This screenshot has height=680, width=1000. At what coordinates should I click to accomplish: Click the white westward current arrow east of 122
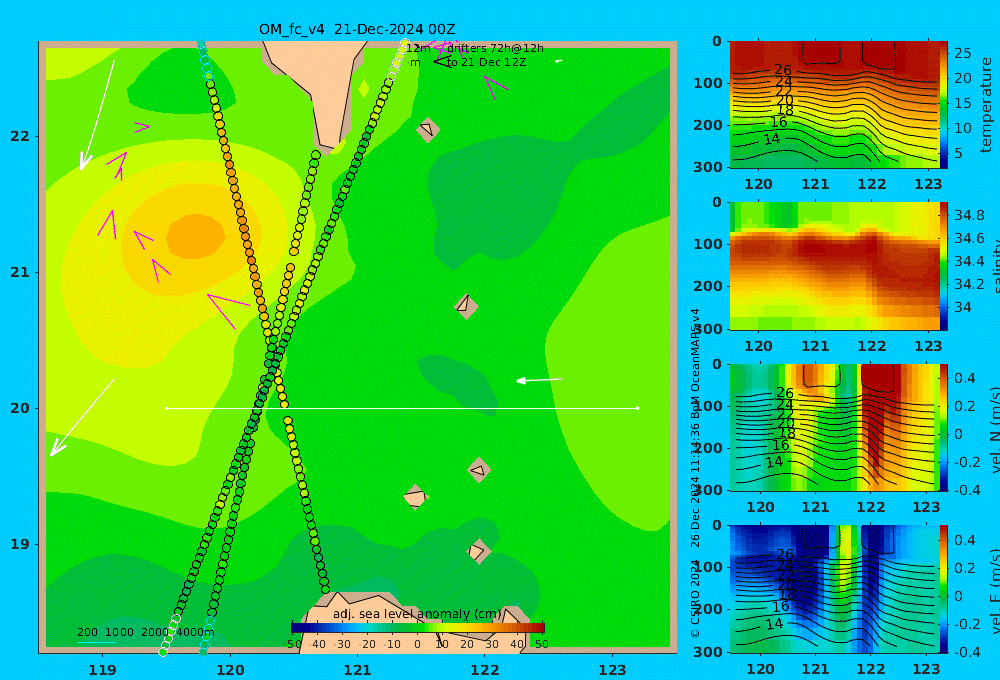click(x=539, y=380)
